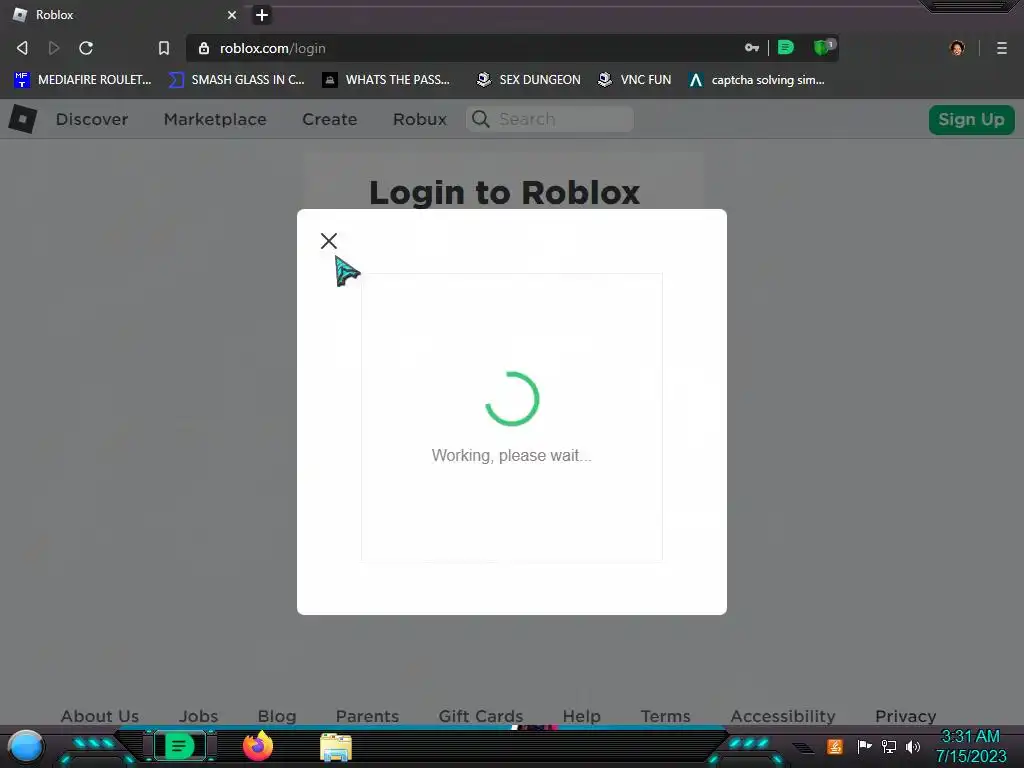Open the VNC FUN bookmark
1024x768 pixels.
[634, 80]
